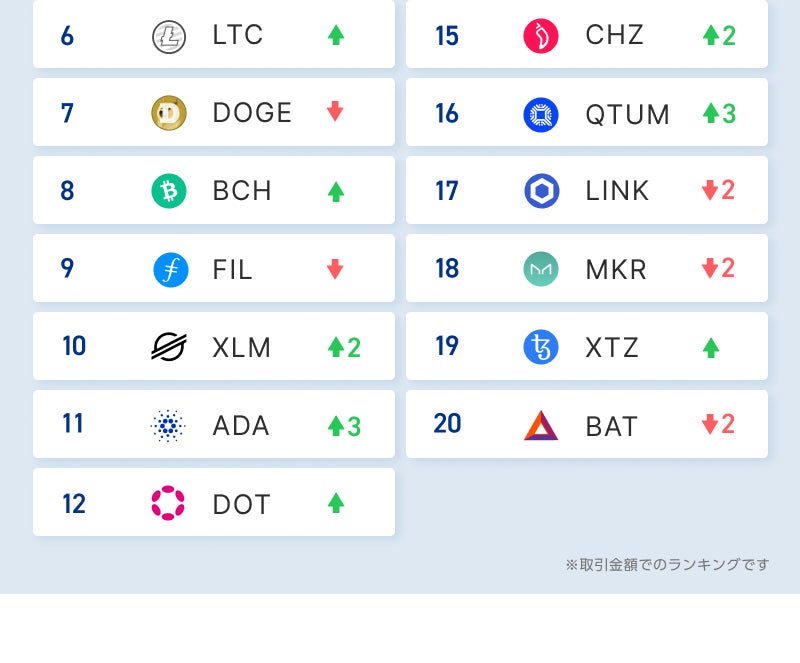Open the rank 6 LTC row
Screen dimensions: 800x663
(x=214, y=35)
